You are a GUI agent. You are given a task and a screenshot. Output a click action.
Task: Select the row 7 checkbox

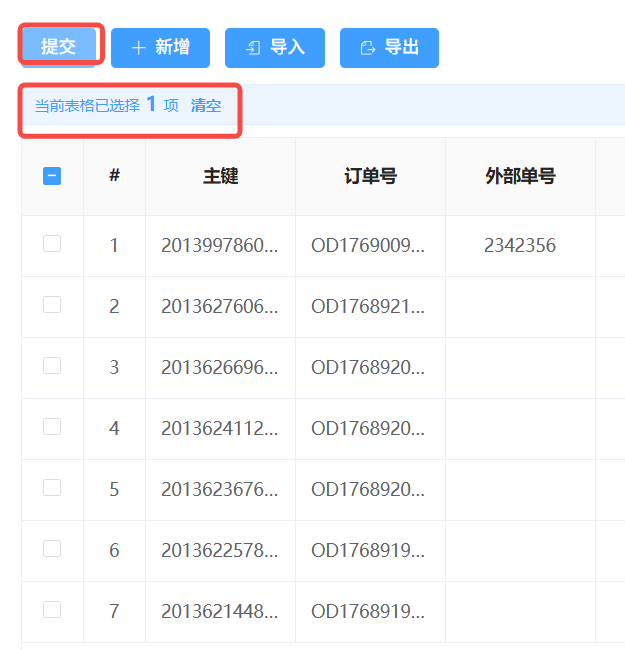(x=52, y=610)
